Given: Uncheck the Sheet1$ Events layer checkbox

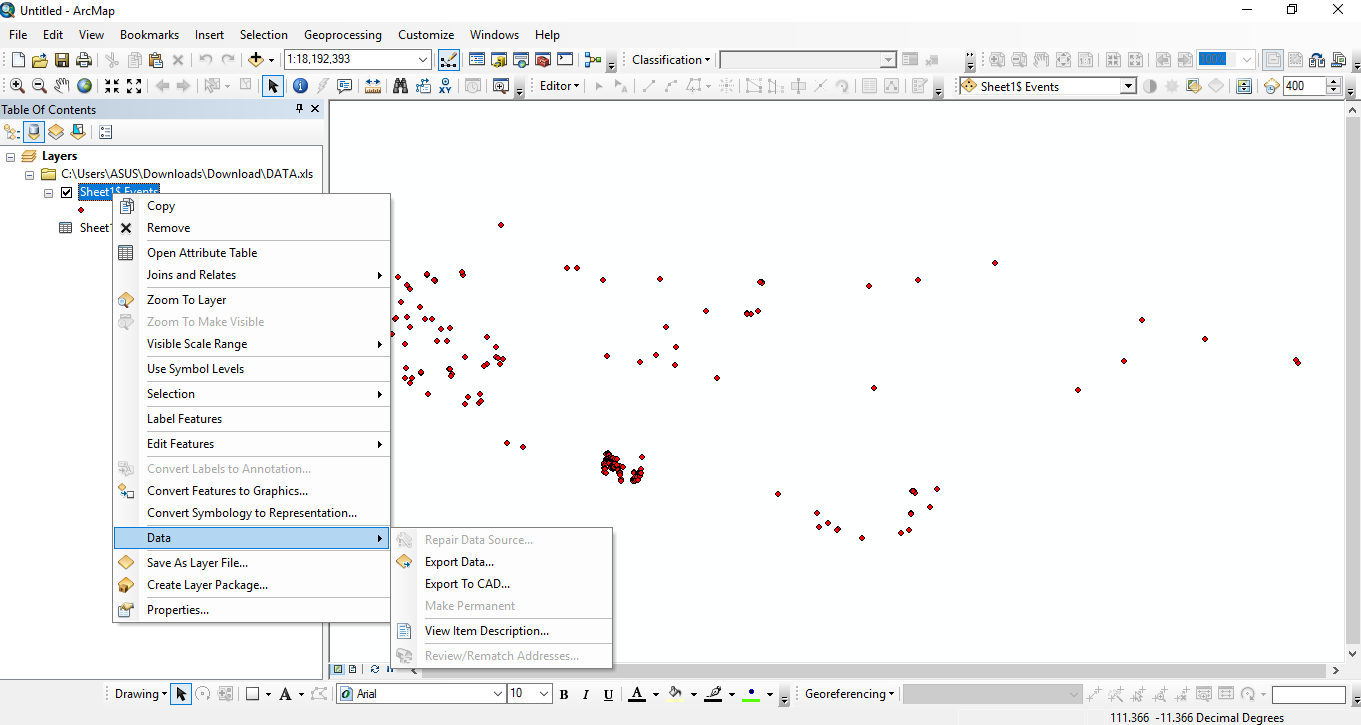Looking at the screenshot, I should (67, 192).
